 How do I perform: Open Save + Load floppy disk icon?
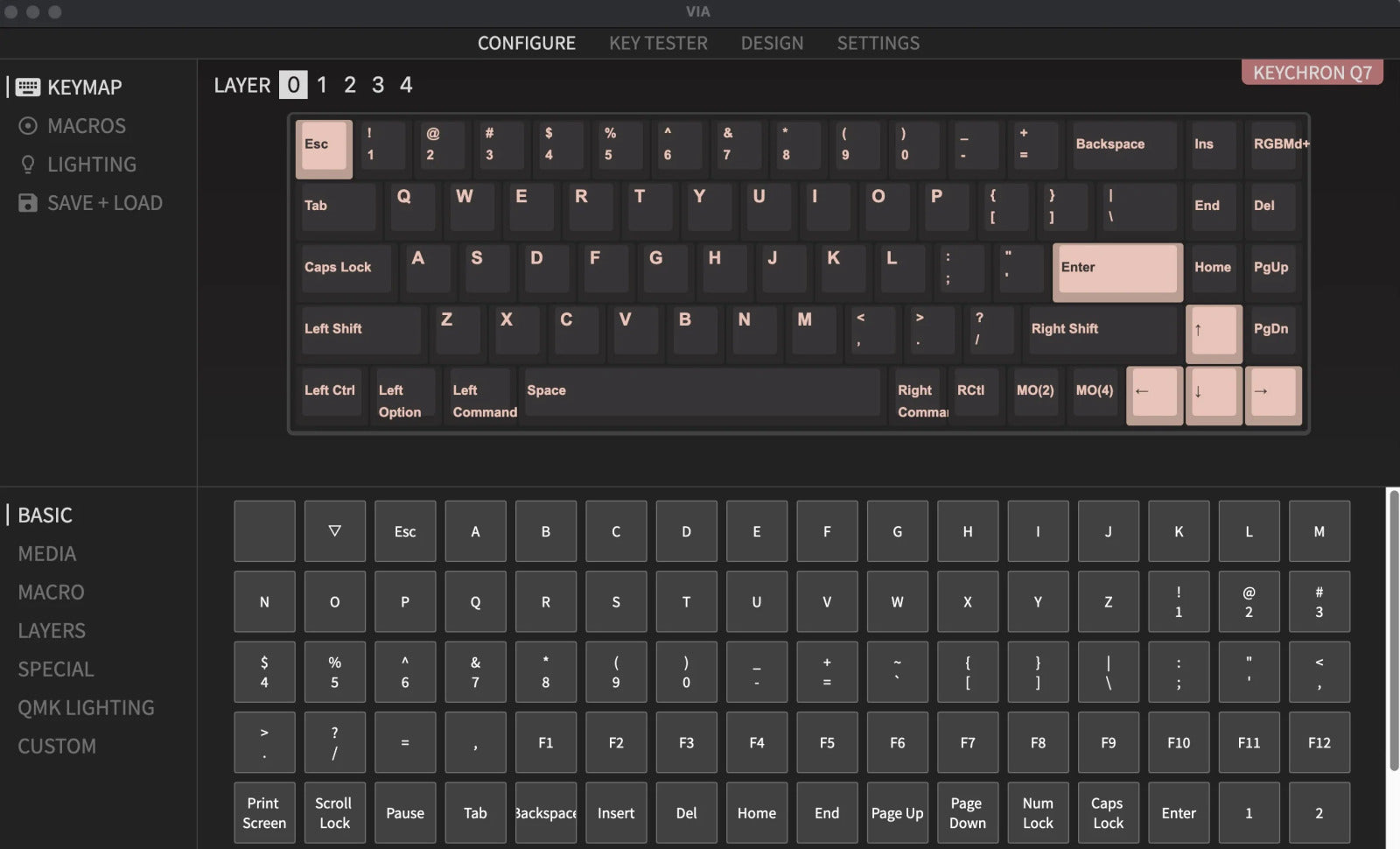pos(28,203)
